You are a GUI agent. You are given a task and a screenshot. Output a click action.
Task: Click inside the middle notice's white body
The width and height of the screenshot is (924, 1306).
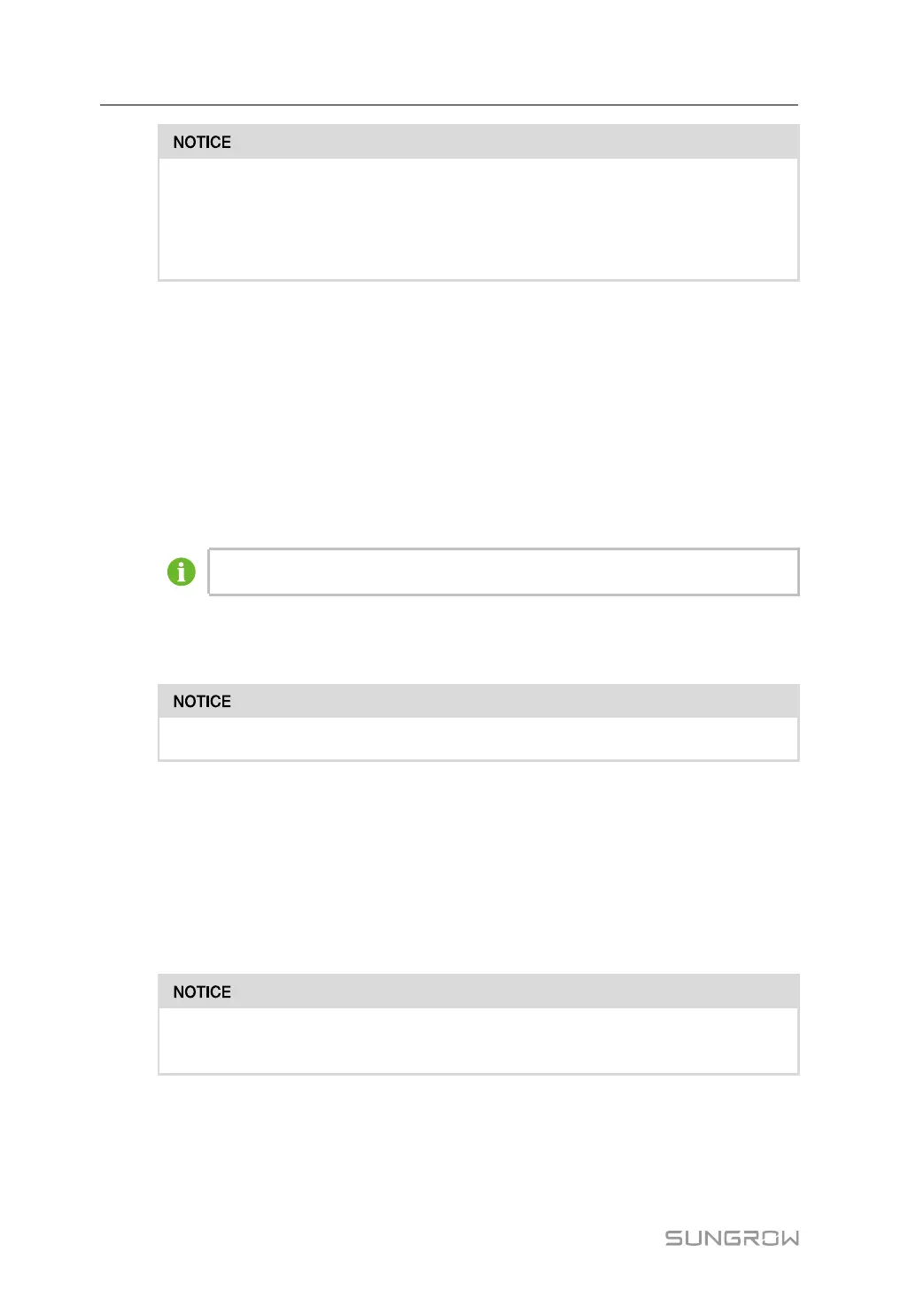click(478, 738)
